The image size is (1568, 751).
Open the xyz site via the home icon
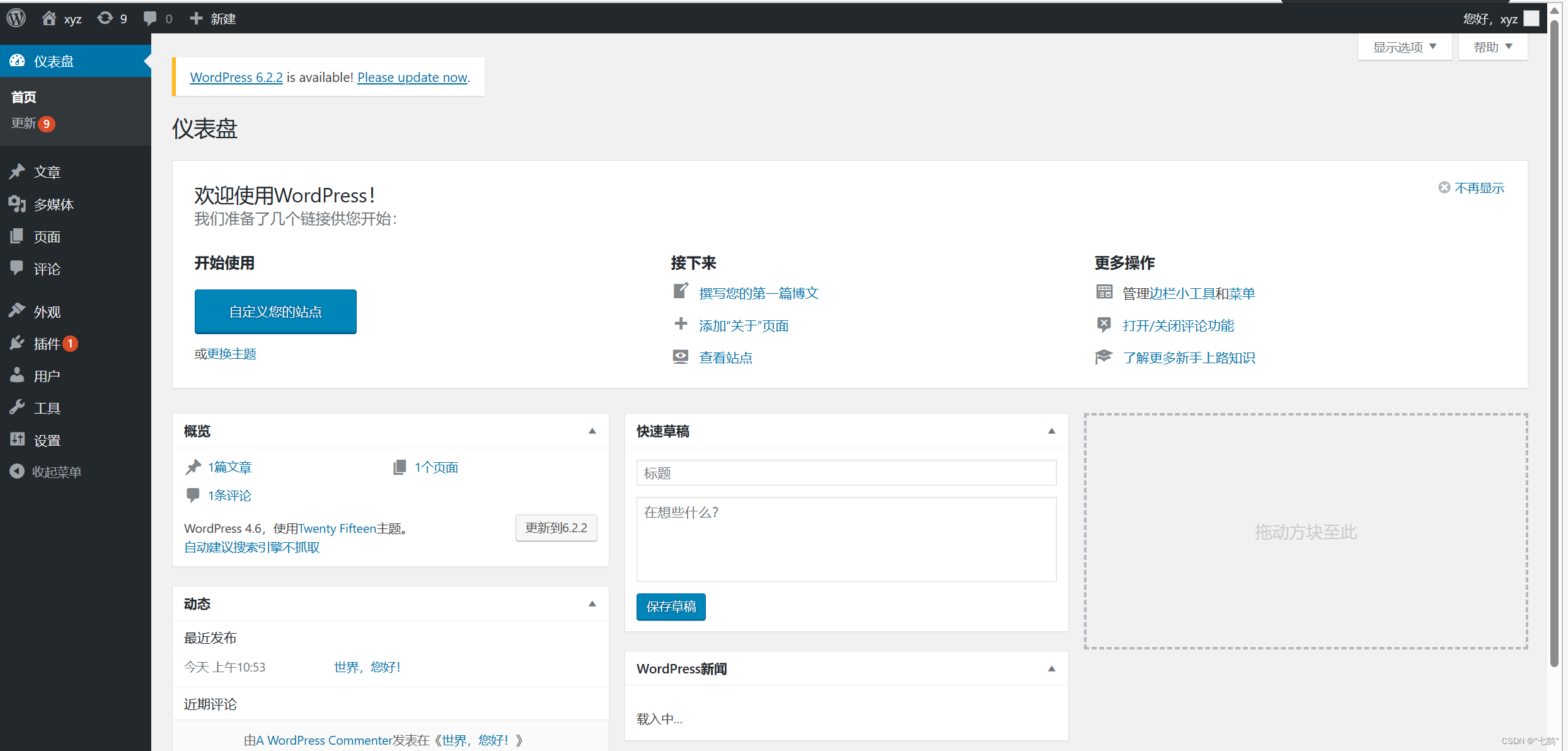click(x=49, y=18)
